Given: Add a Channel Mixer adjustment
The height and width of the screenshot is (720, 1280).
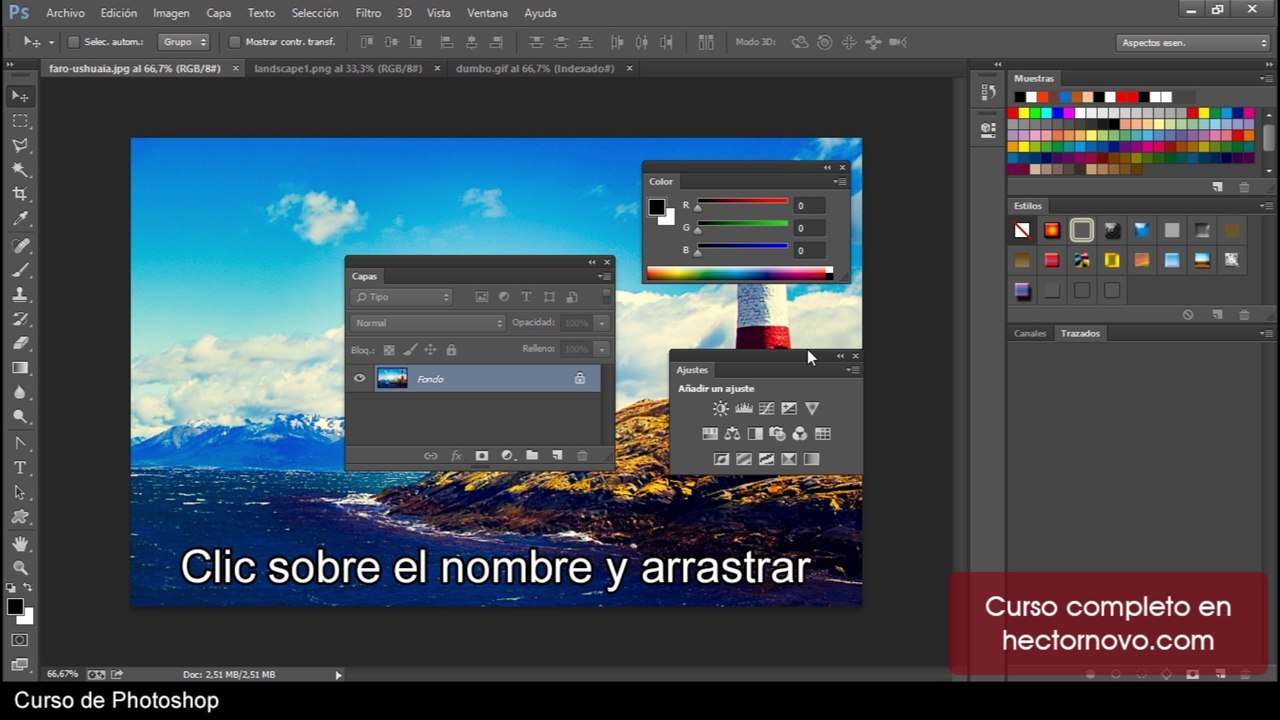Looking at the screenshot, I should [799, 434].
